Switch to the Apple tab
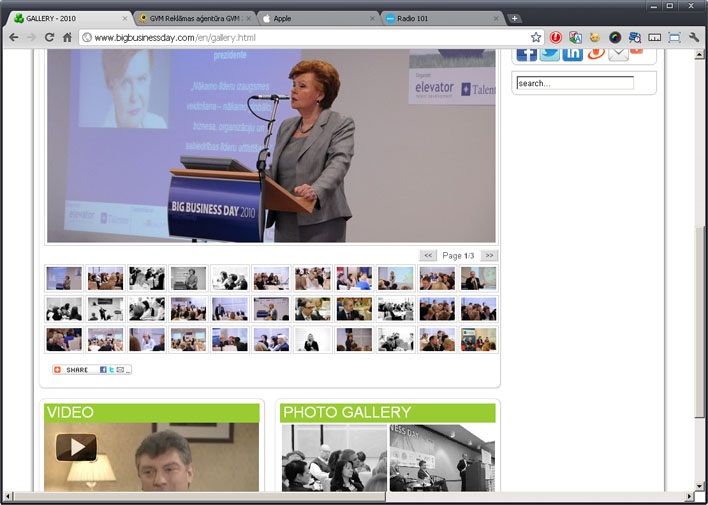This screenshot has width=708, height=505. 318,19
